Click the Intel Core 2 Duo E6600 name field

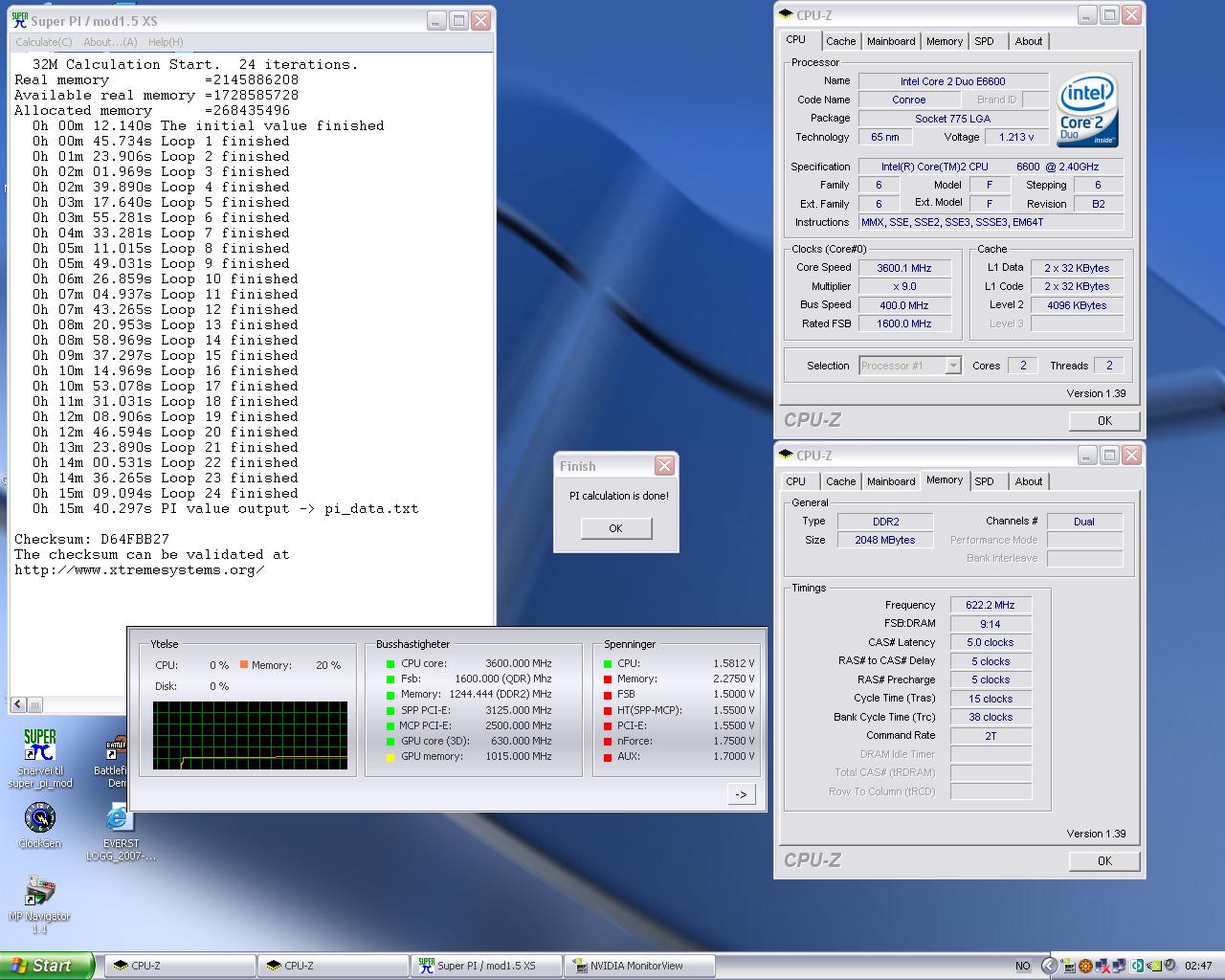pyautogui.click(x=952, y=81)
